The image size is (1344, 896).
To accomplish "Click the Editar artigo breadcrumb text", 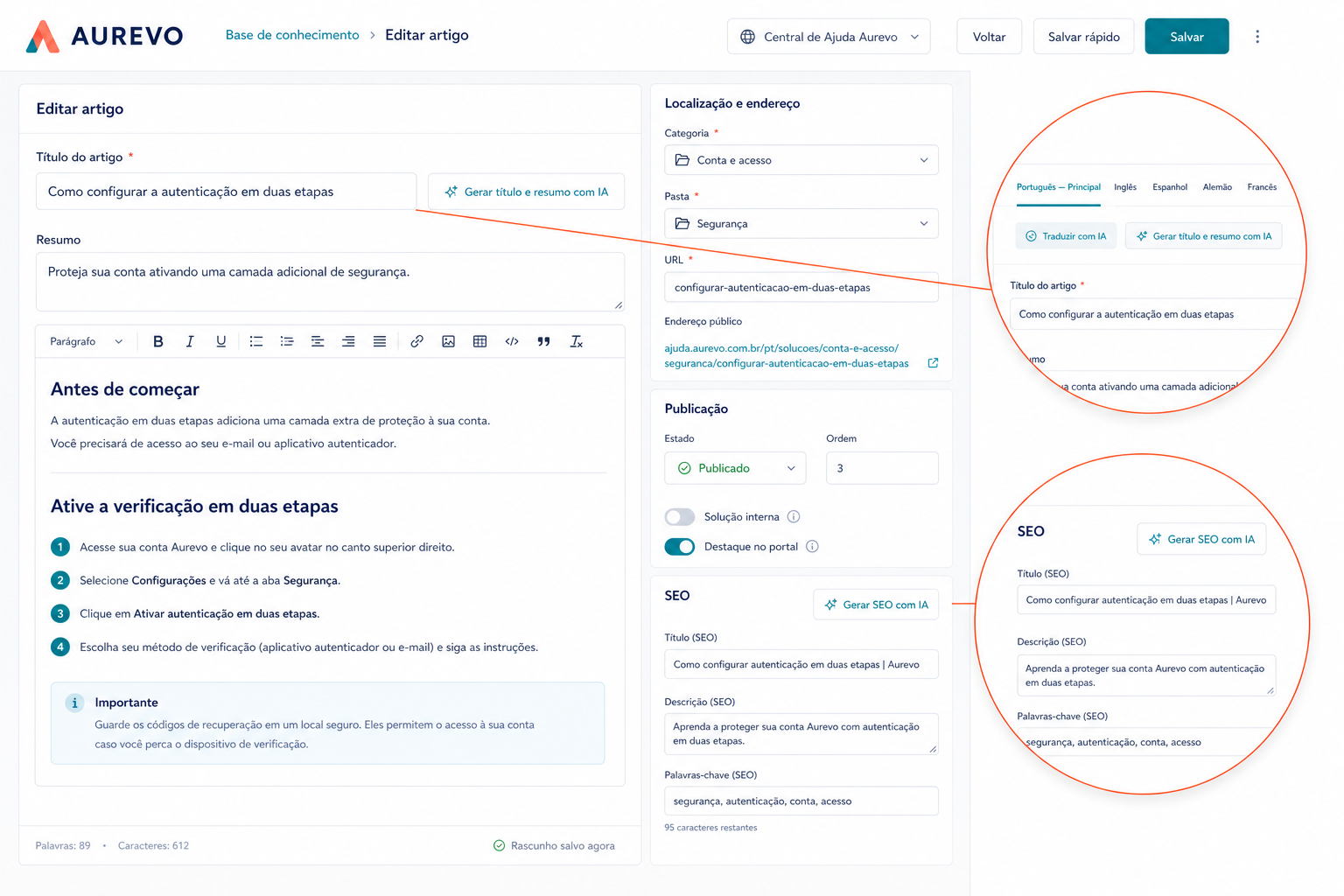I will [x=427, y=35].
